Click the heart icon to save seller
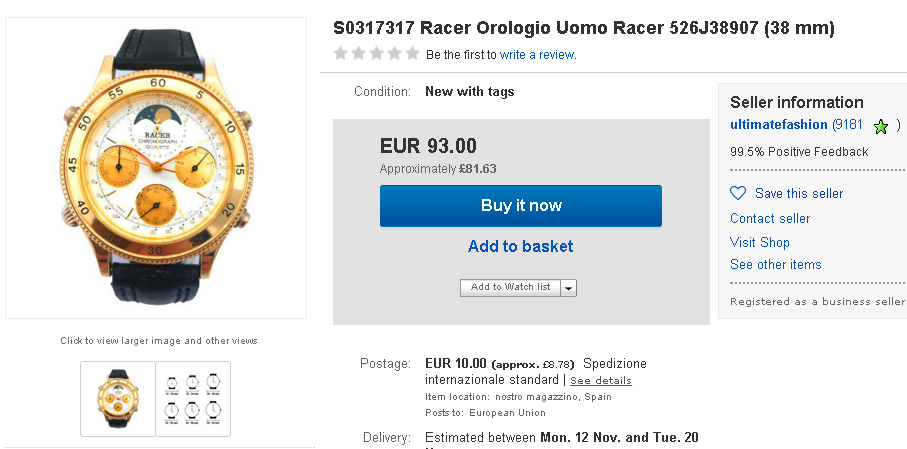907x449 pixels. pos(738,193)
